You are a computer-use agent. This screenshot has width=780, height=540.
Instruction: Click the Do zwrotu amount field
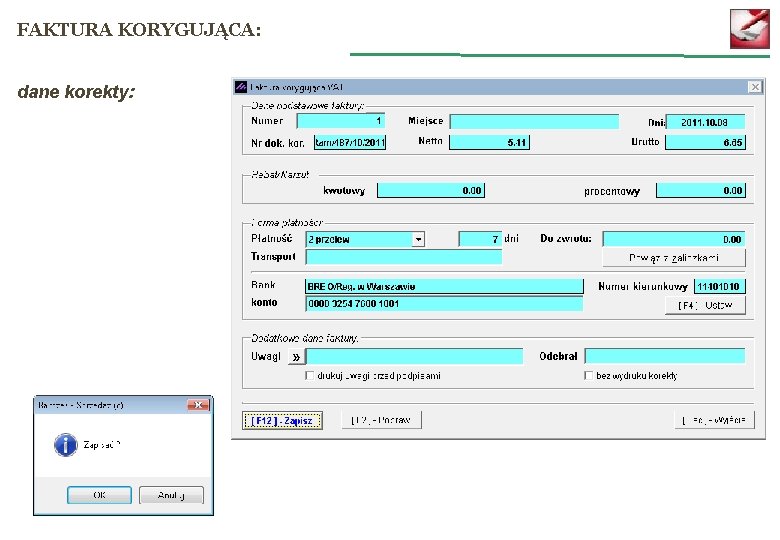(x=674, y=239)
